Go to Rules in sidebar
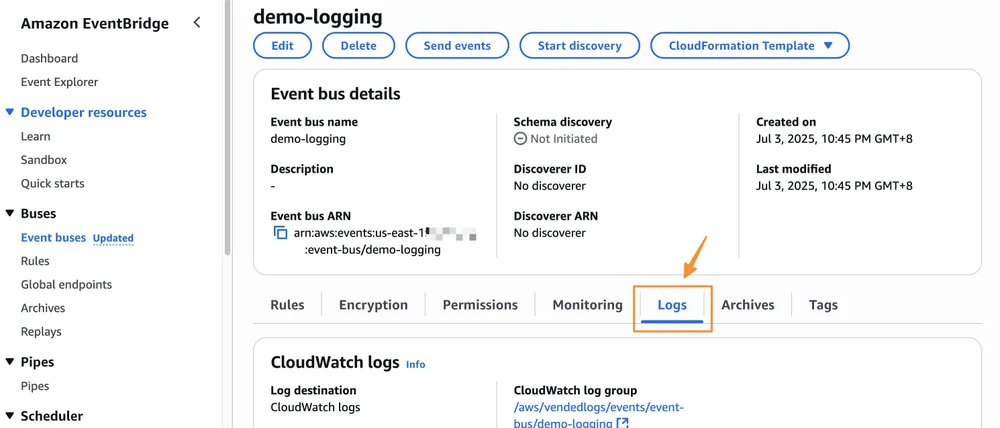The width and height of the screenshot is (1000, 428). [x=35, y=261]
